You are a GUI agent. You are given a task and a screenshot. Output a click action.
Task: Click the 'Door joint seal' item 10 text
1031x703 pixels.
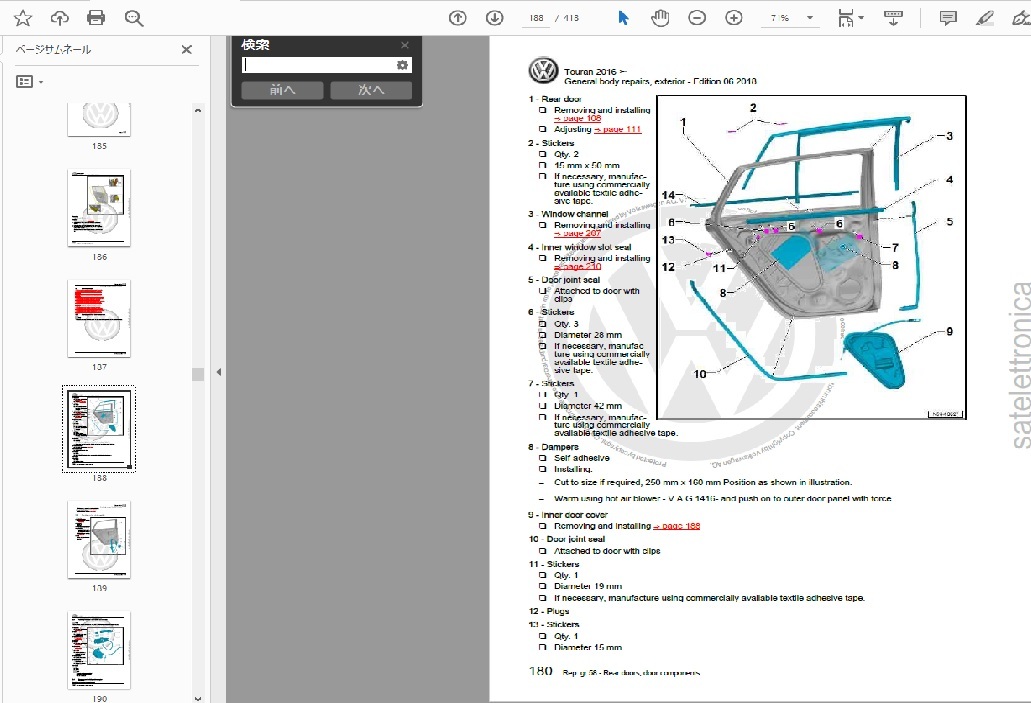(x=575, y=539)
